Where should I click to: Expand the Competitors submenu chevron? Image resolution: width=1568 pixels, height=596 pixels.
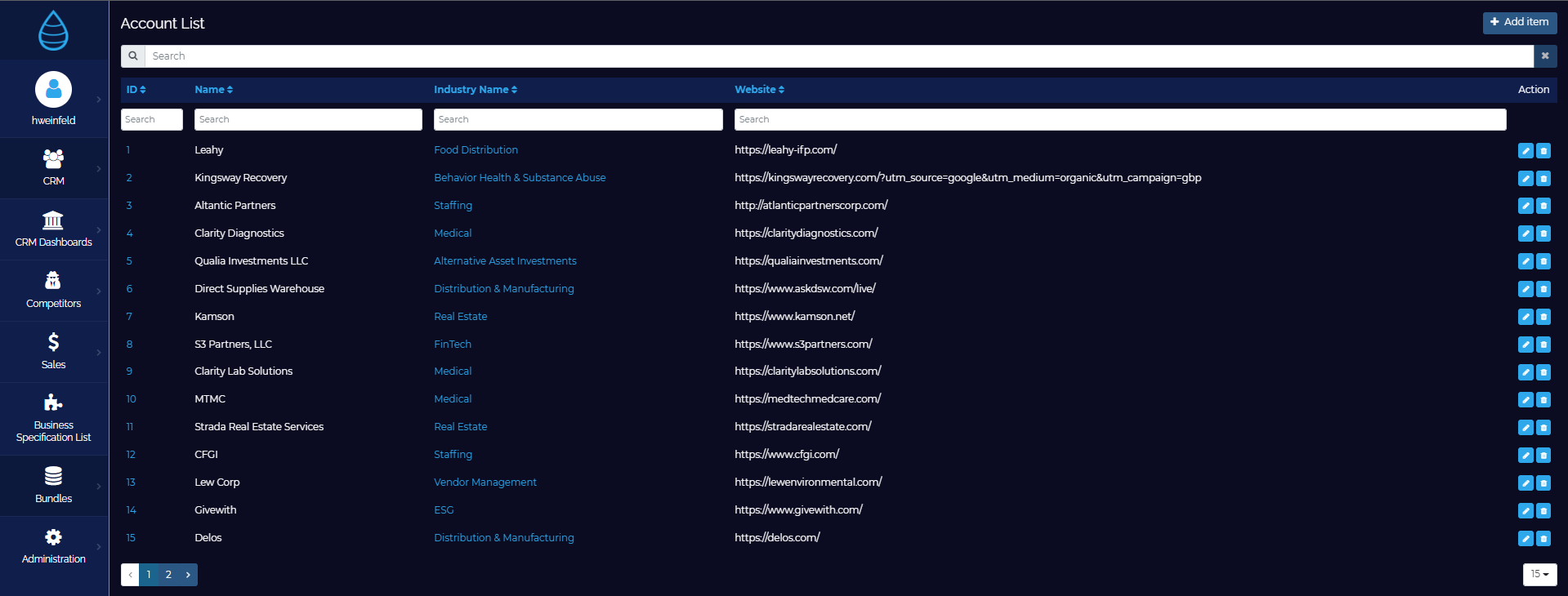pos(99,291)
